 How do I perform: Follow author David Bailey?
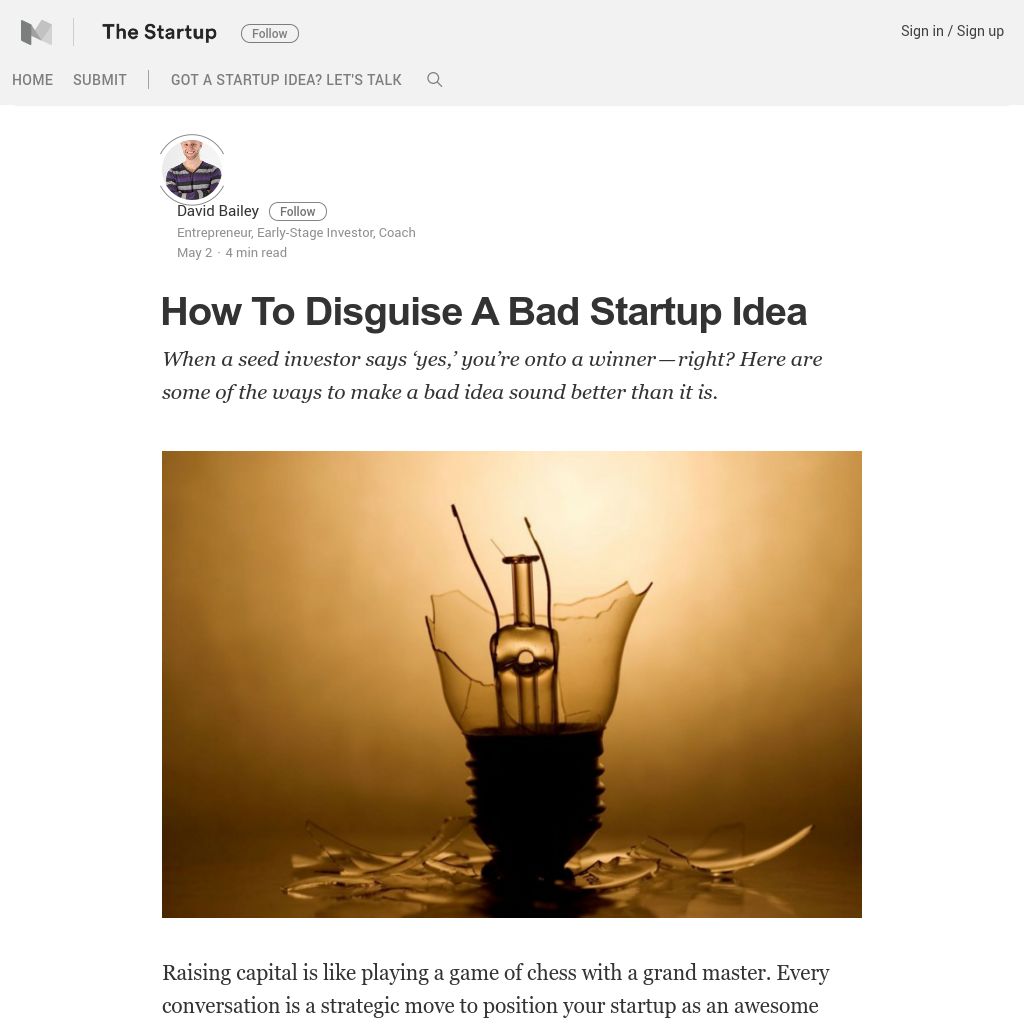click(x=298, y=212)
